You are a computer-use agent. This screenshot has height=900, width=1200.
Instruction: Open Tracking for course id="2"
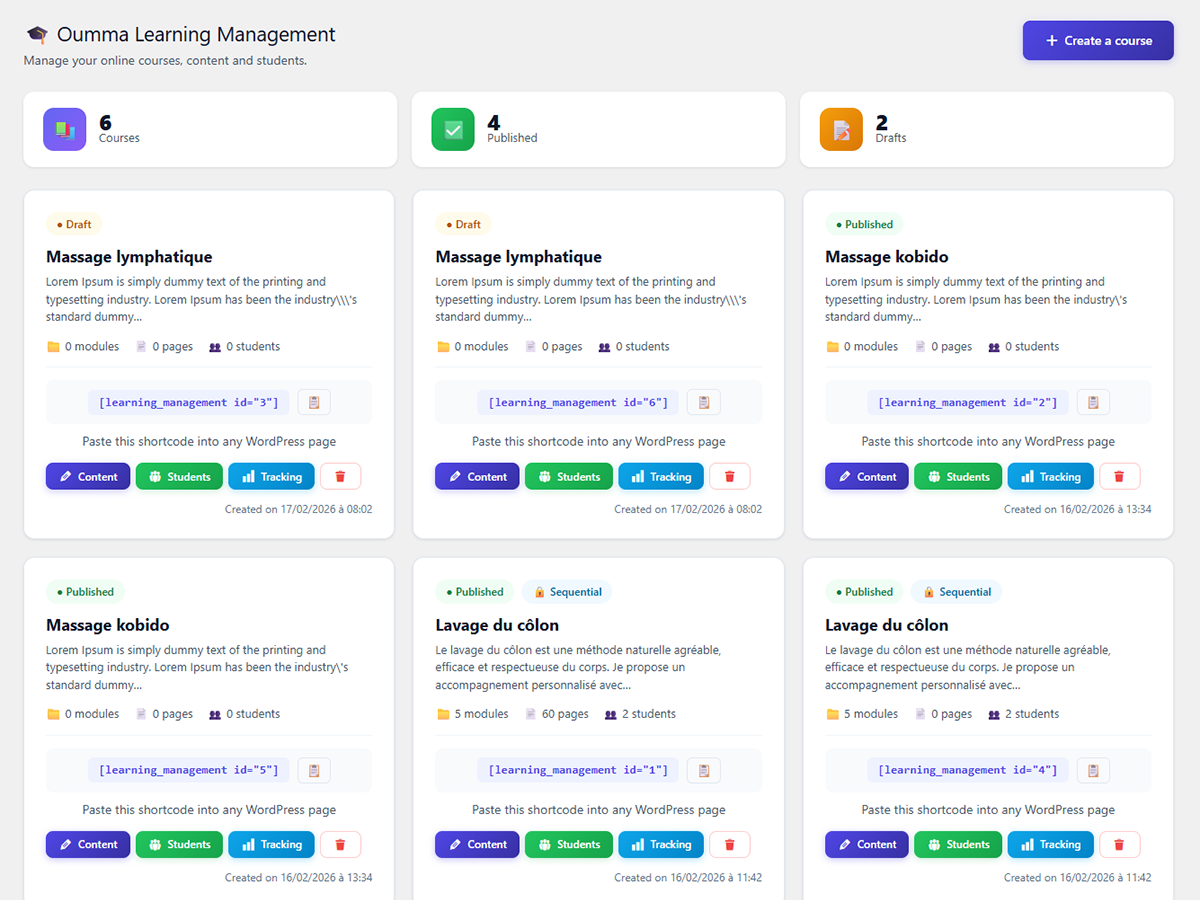point(1050,477)
